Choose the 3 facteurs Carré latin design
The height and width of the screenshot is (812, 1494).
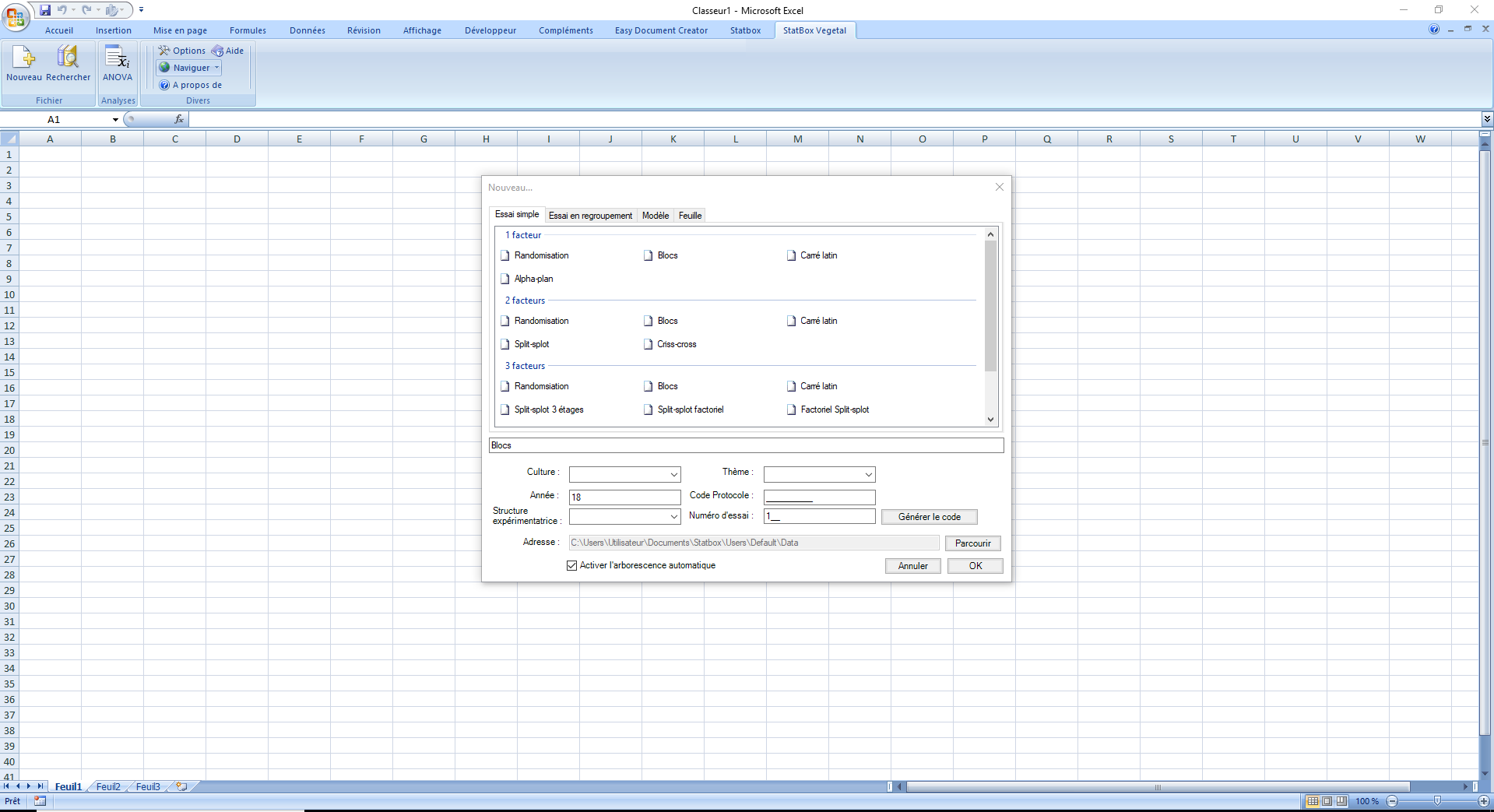click(x=812, y=386)
